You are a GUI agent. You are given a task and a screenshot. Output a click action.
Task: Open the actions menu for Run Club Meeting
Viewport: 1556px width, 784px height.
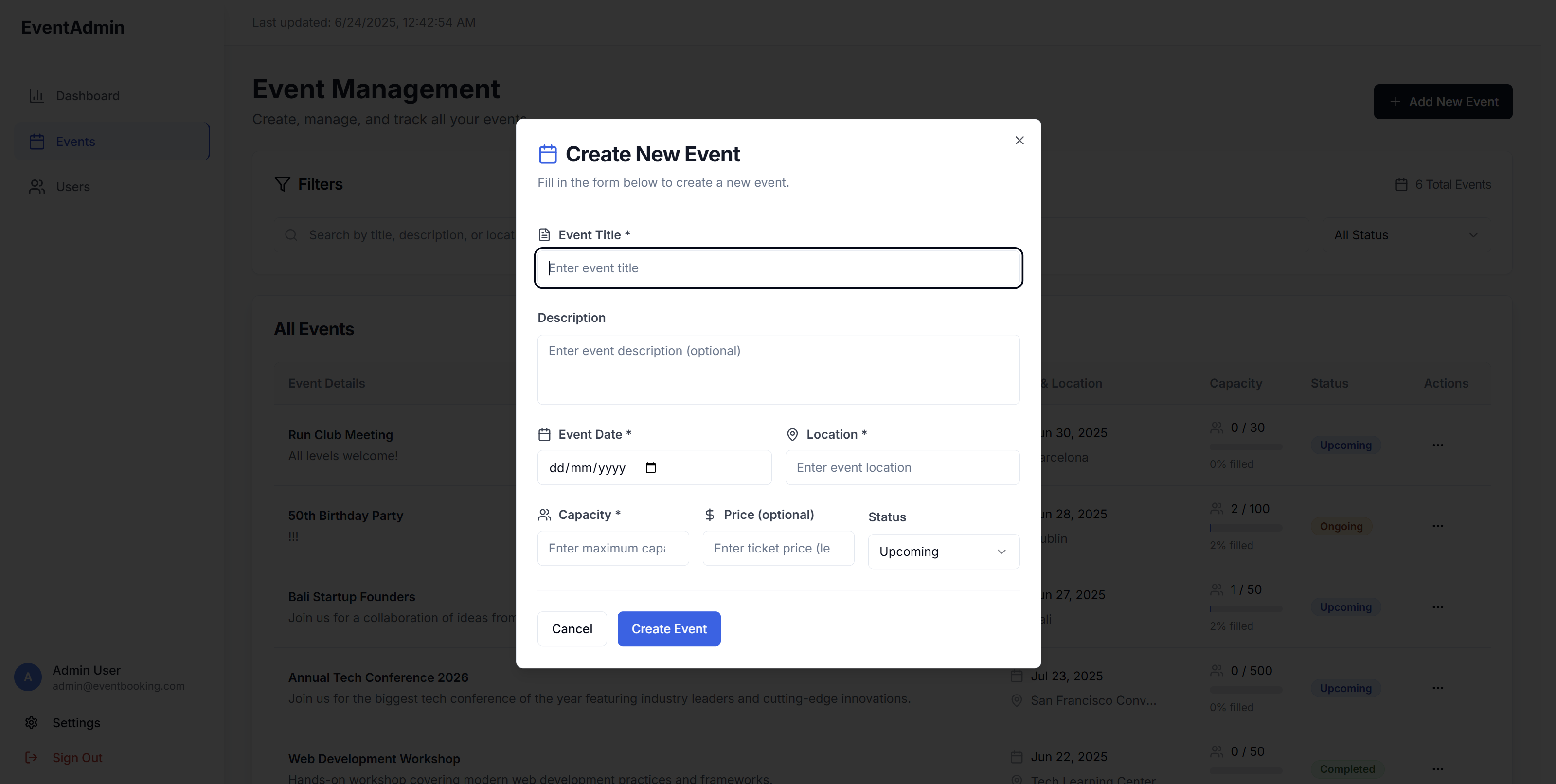click(x=1438, y=445)
